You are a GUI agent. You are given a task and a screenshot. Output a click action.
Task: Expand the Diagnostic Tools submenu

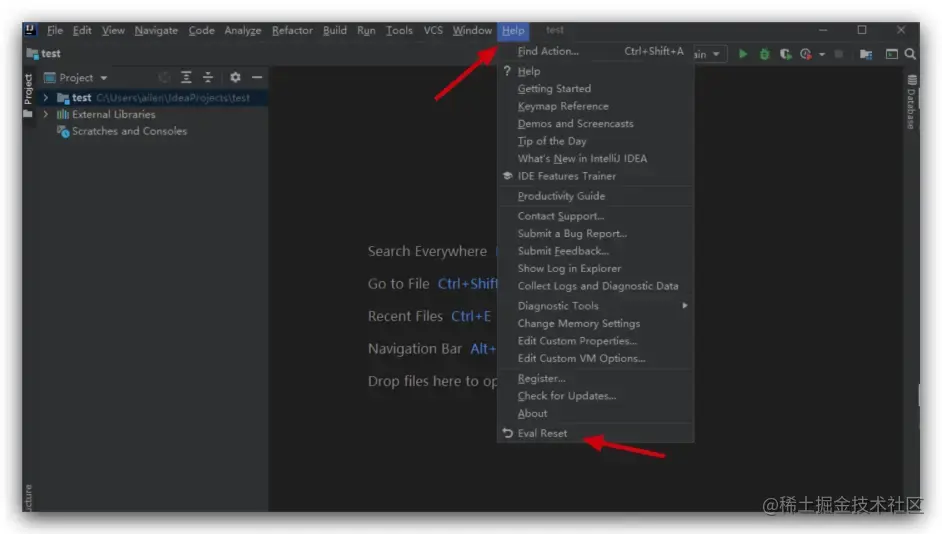coord(595,306)
